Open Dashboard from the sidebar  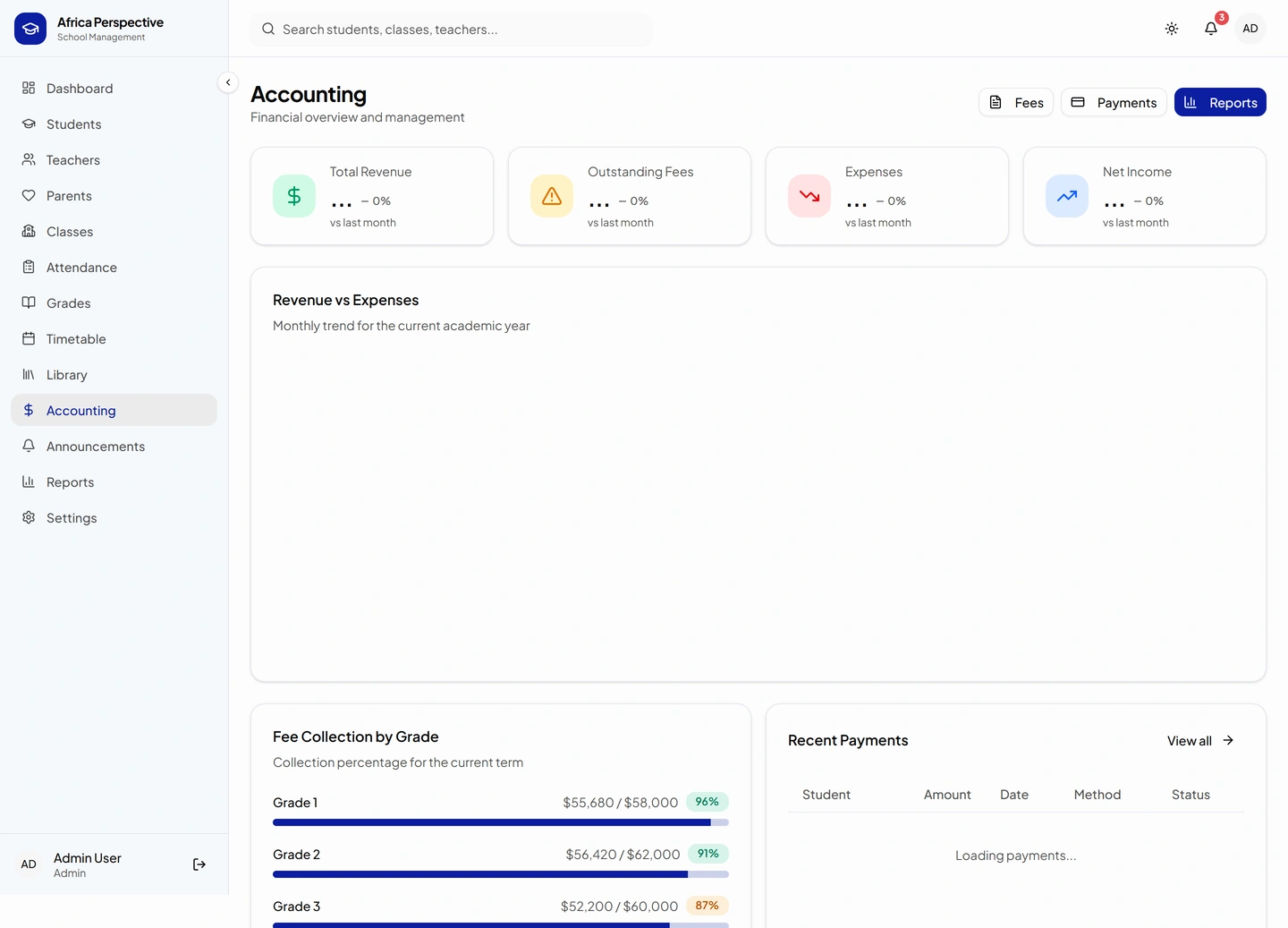point(114,88)
